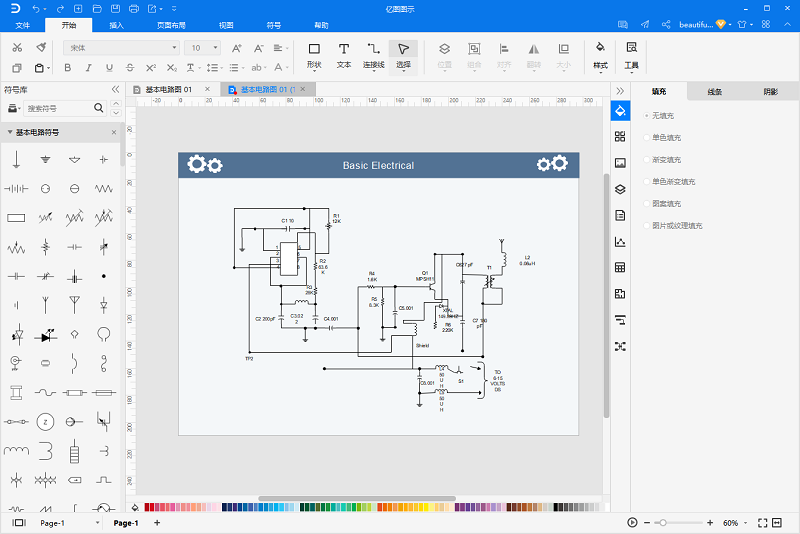Select the 渐变填充 fill option

(x=662, y=160)
